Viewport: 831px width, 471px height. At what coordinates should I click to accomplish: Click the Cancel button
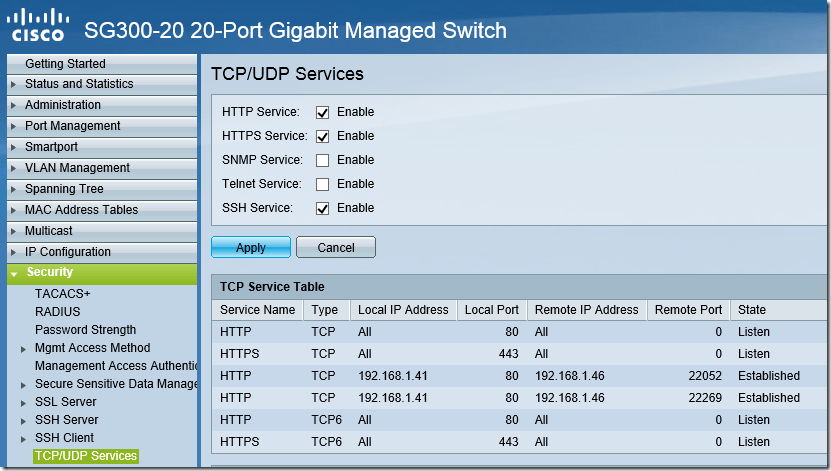[336, 247]
